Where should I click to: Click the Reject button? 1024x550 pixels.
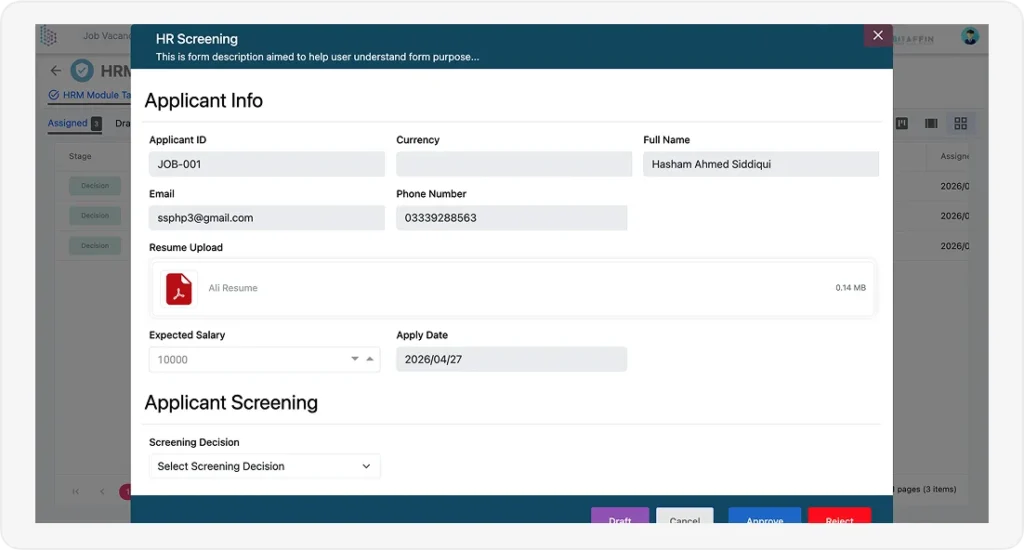pyautogui.click(x=839, y=515)
